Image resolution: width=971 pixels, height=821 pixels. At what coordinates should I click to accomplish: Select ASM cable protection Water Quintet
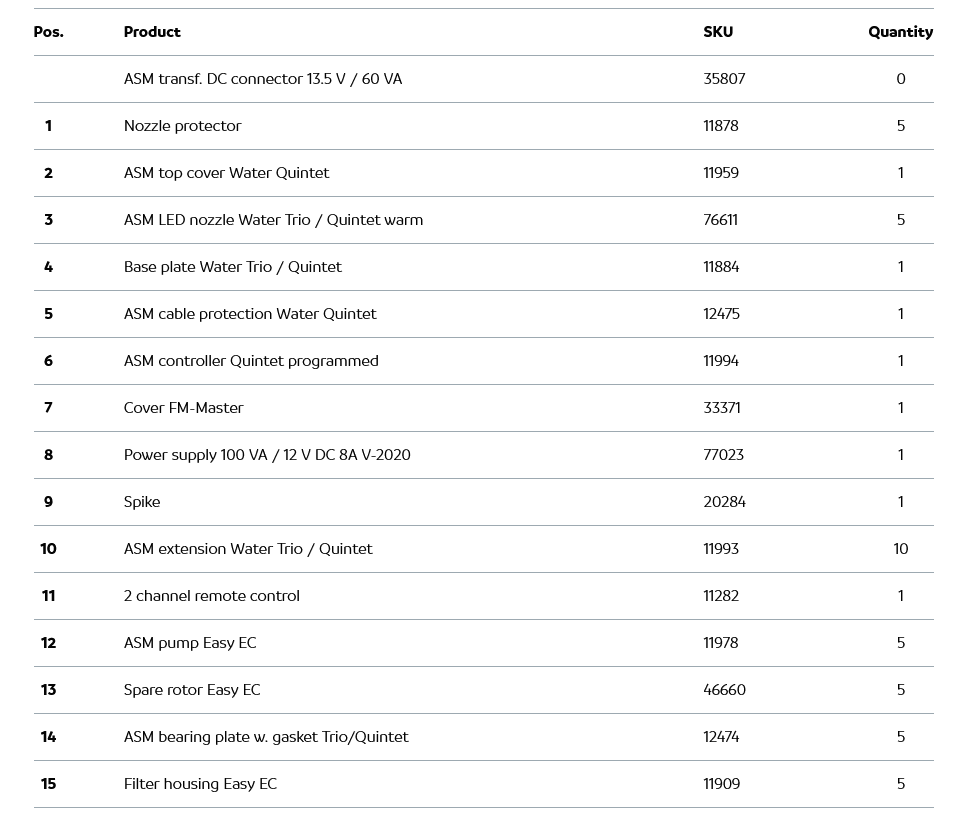[250, 314]
